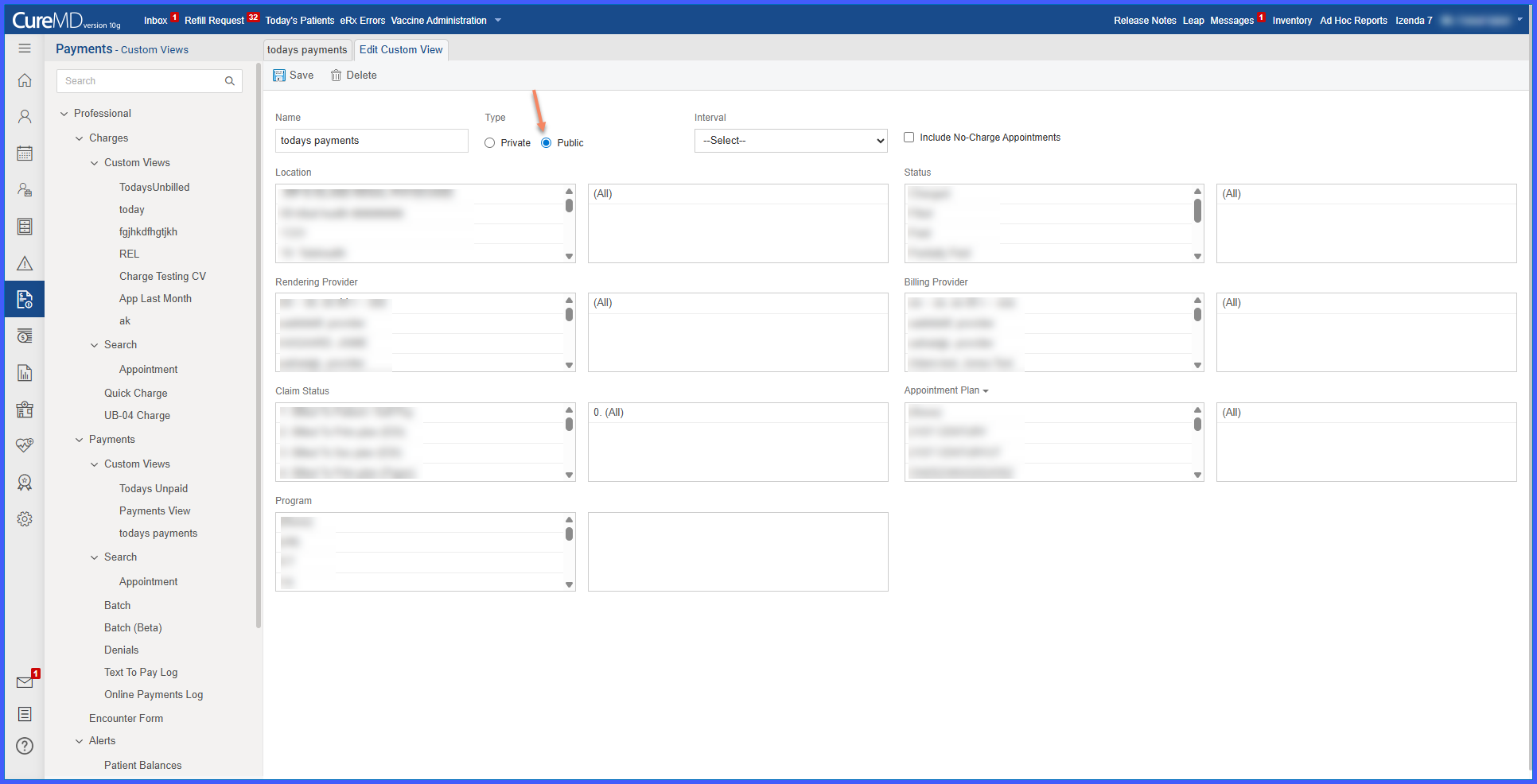1537x784 pixels.
Task: Open the eRx Errors menu item
Action: pyautogui.click(x=363, y=21)
